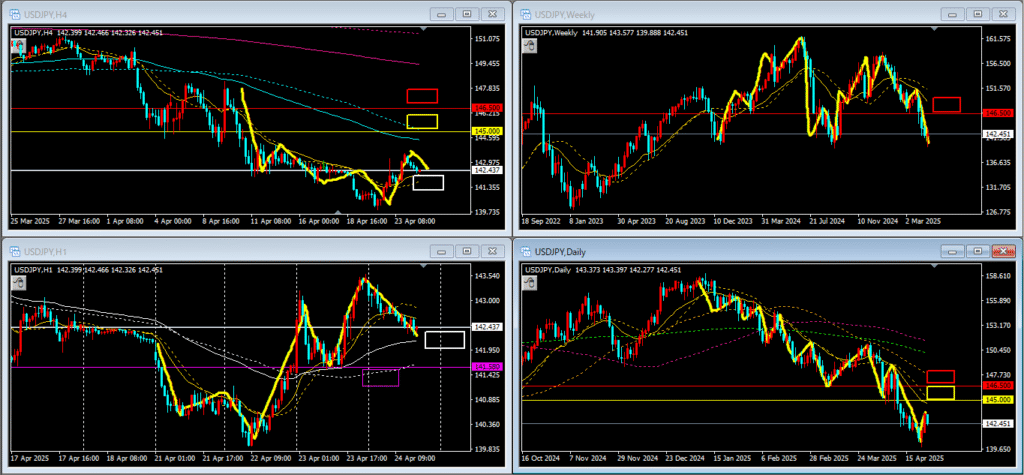
Task: Close the USDJPY,H4 chart window
Action: point(493,14)
